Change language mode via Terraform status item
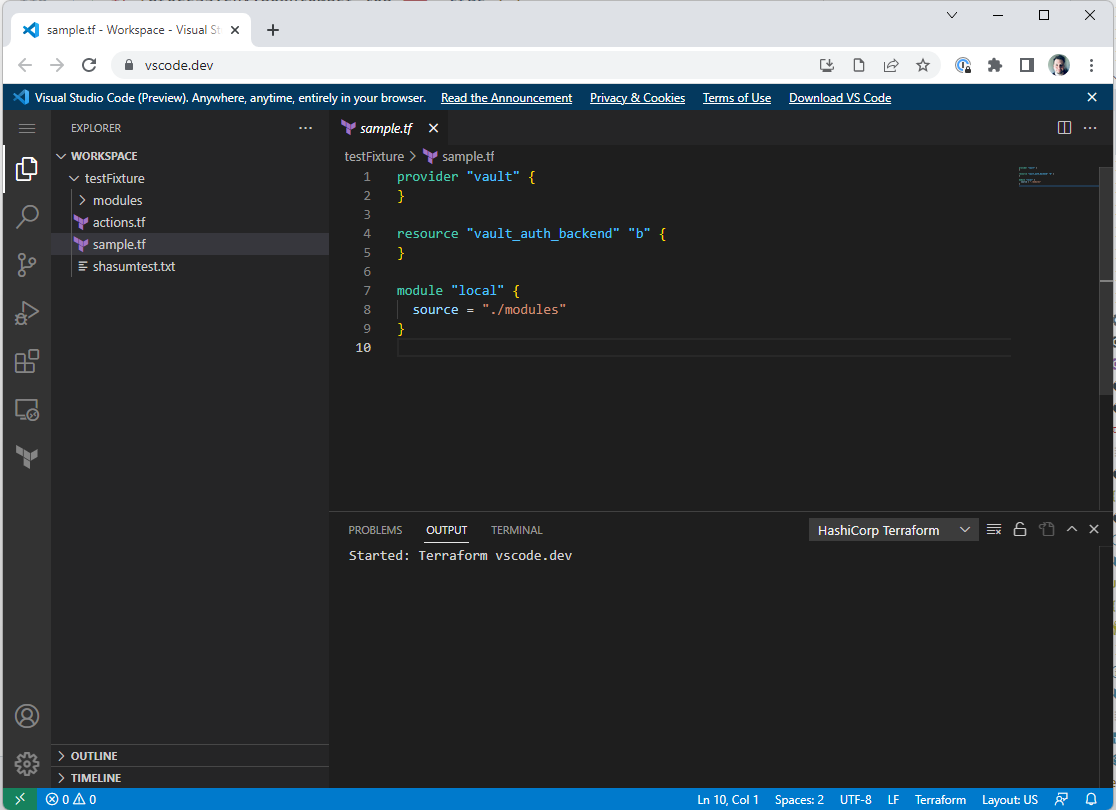Image resolution: width=1116 pixels, height=810 pixels. coord(939,799)
